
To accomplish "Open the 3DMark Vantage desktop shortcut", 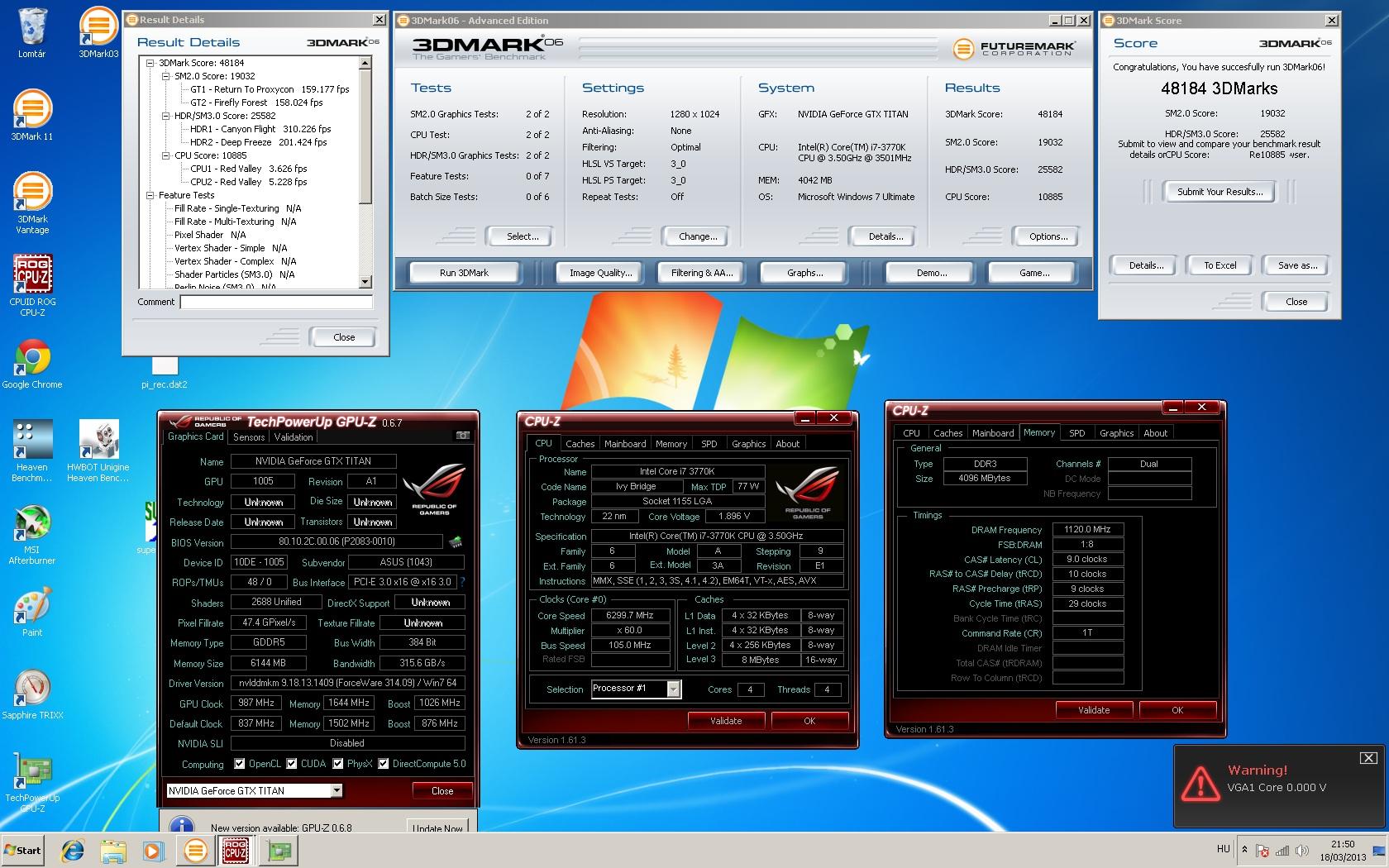I will point(32,203).
